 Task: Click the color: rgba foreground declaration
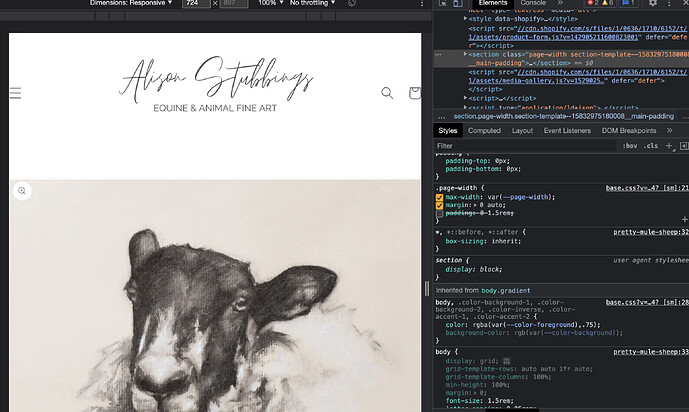(x=523, y=325)
